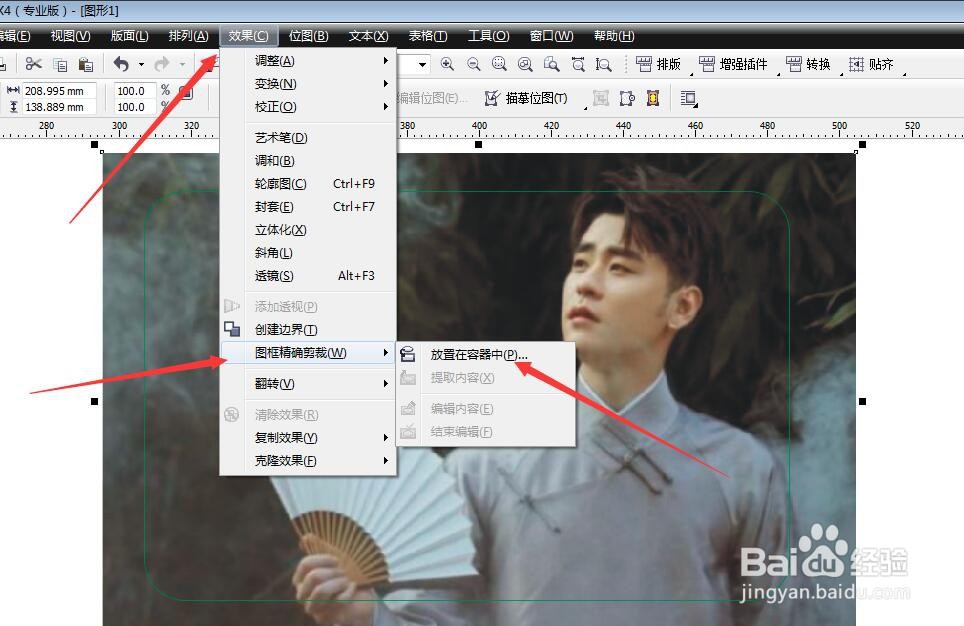This screenshot has width=964, height=626.
Task: Expand the 校正 Correction submenu
Action: coord(307,106)
